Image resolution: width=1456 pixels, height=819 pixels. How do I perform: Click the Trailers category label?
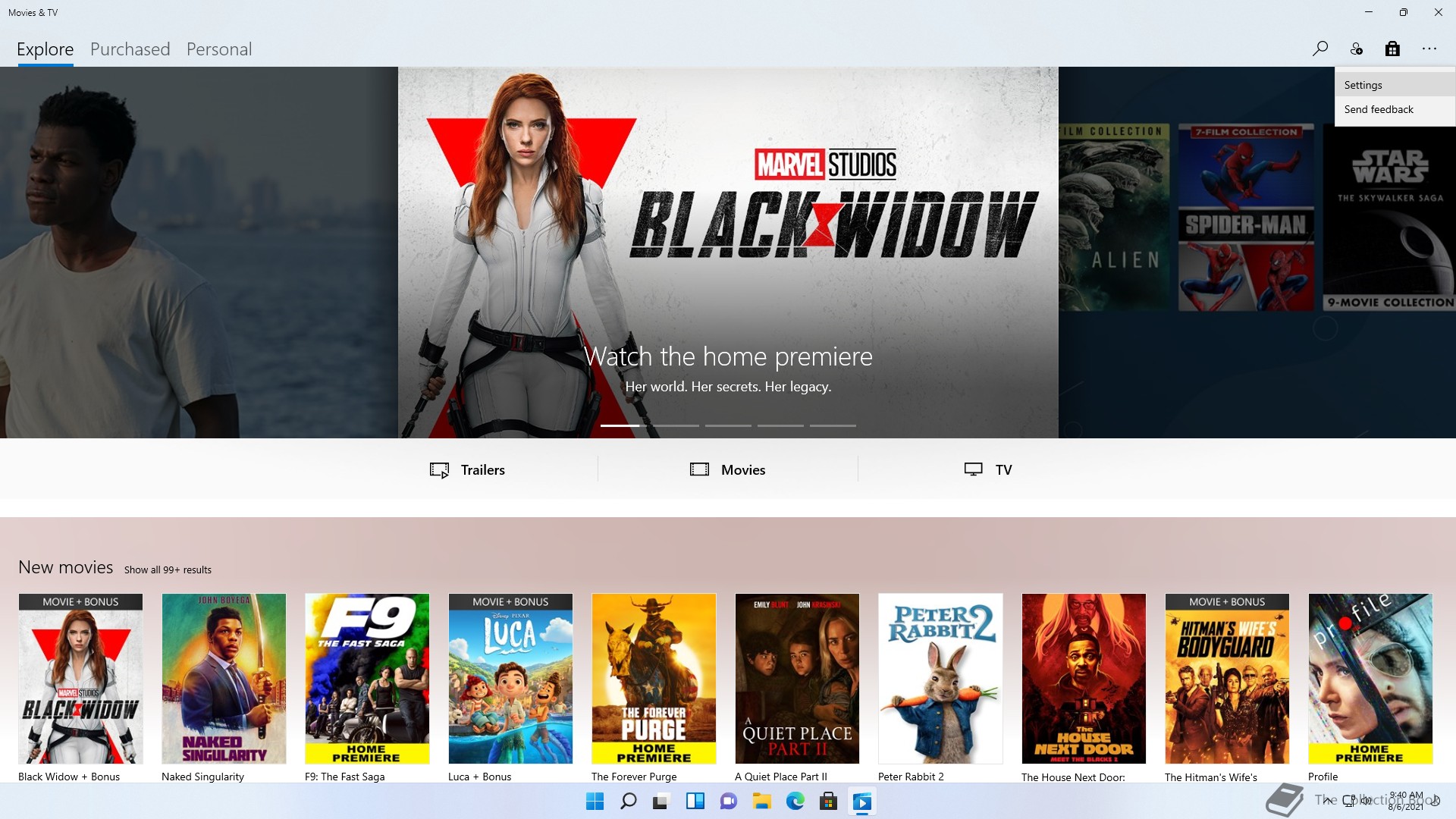[483, 470]
